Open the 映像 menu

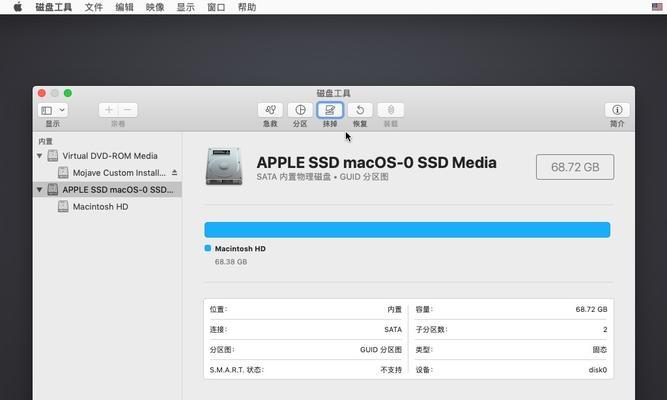155,7
